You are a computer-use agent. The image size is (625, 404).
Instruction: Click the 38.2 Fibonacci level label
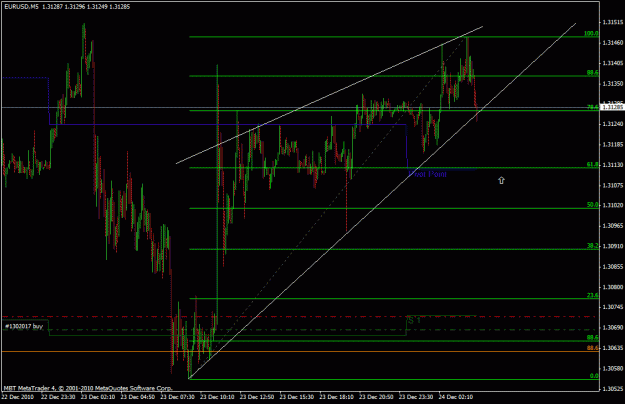coord(592,246)
